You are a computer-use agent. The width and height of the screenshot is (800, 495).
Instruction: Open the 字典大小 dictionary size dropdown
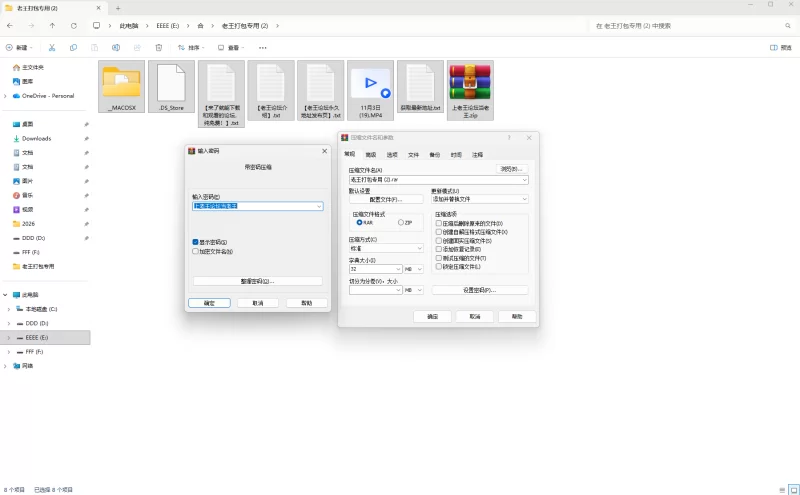click(x=376, y=269)
